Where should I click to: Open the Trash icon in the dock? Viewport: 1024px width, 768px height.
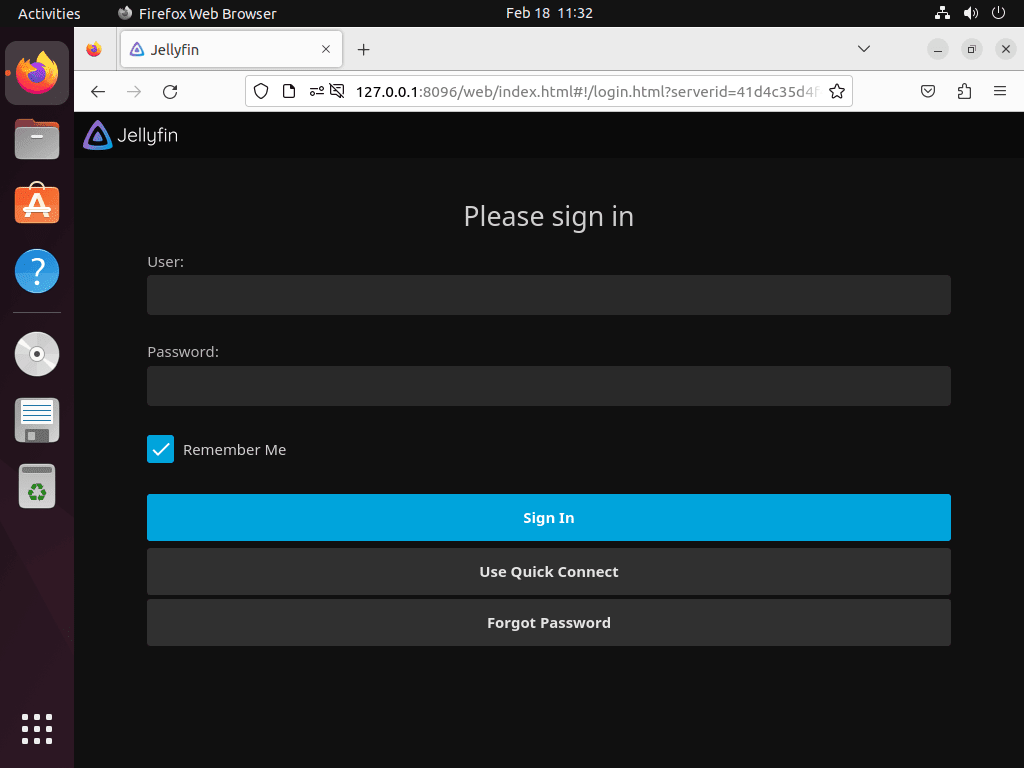36,486
